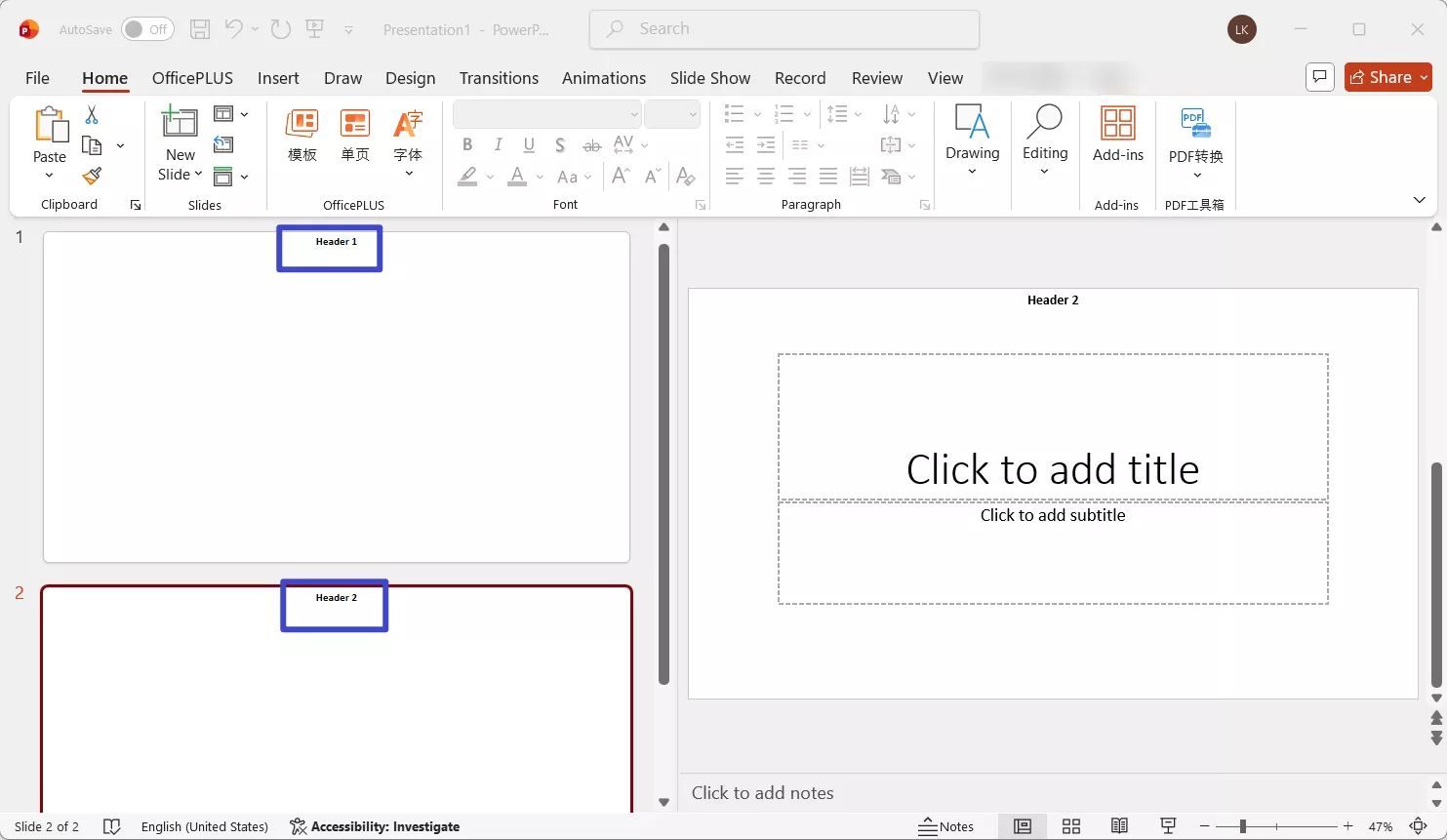This screenshot has width=1447, height=840.
Task: Click the Font Color swatch
Action: [517, 177]
